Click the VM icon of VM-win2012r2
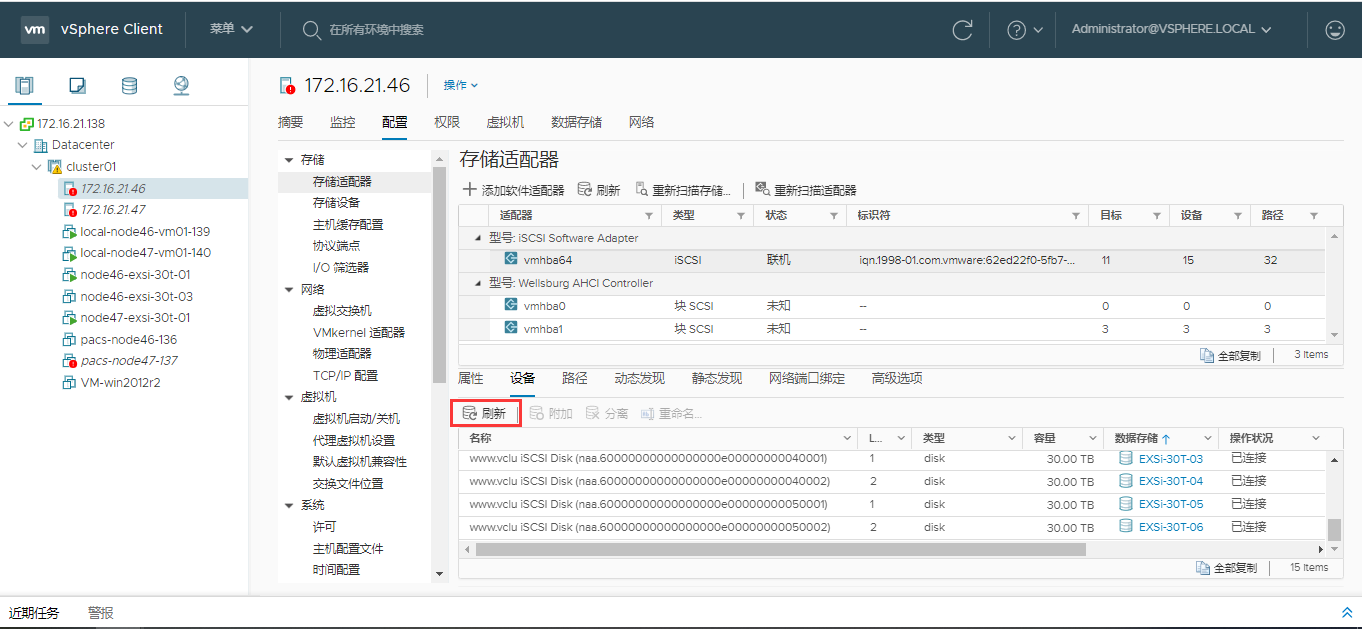Screen dimensions: 1362x629 pyautogui.click(x=70, y=382)
